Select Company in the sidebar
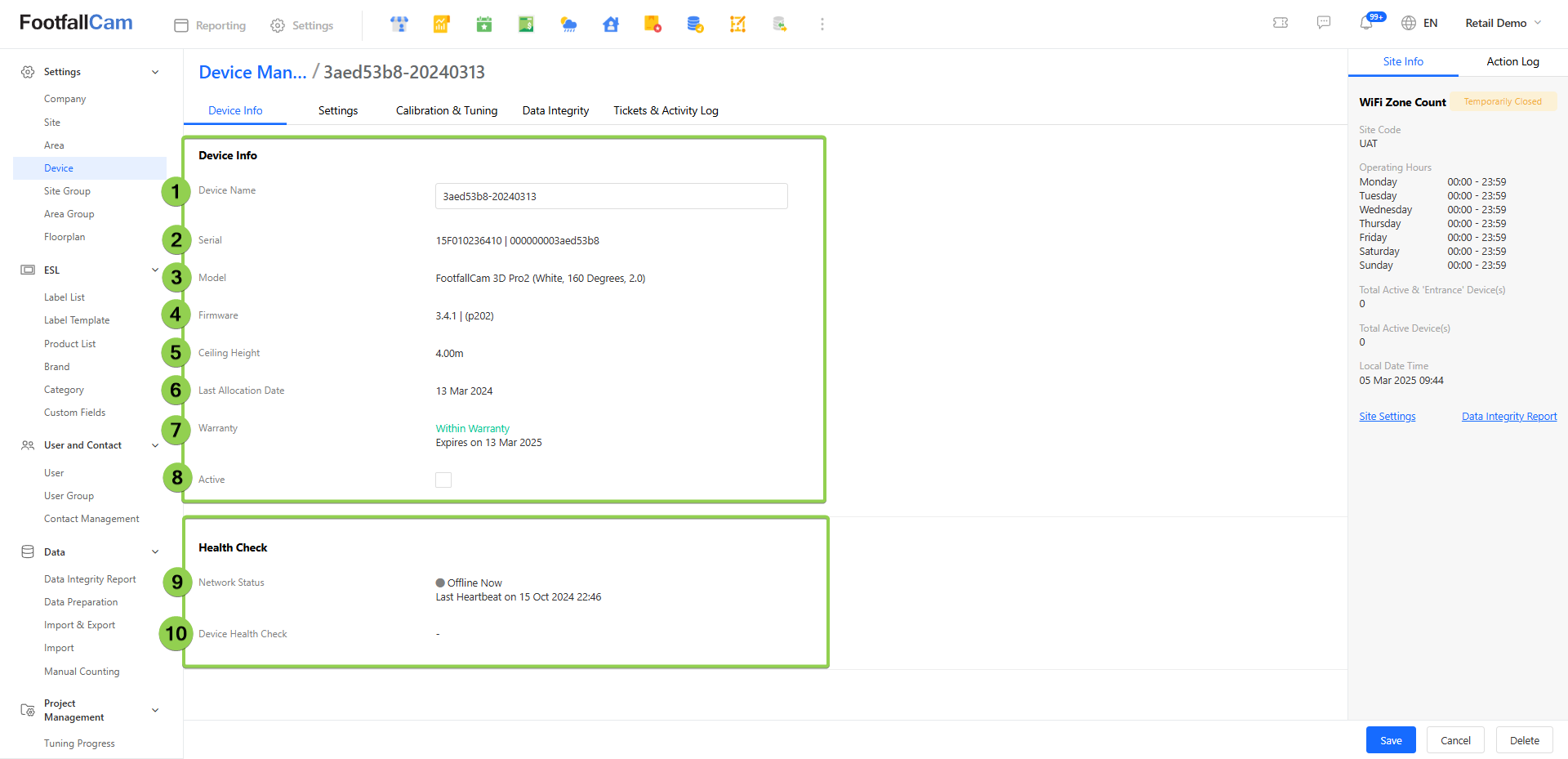The height and width of the screenshot is (759, 1568). click(65, 99)
